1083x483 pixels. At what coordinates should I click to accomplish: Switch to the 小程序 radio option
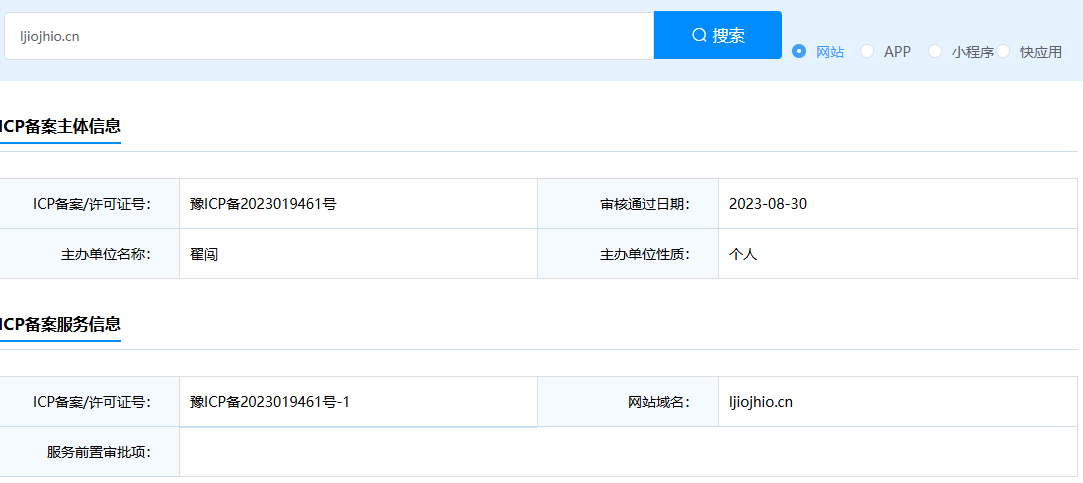(935, 51)
